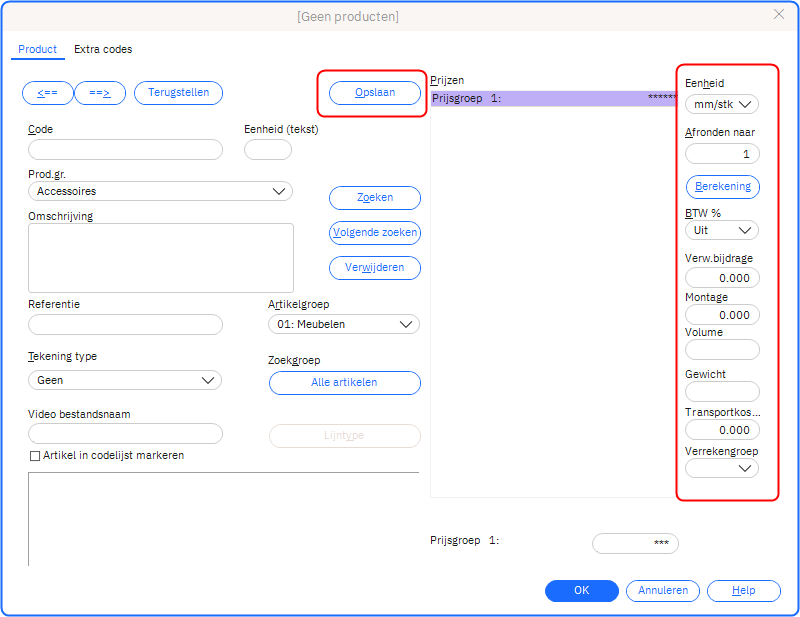Click the next record arrow button
The image size is (800, 617).
pyautogui.click(x=100, y=93)
